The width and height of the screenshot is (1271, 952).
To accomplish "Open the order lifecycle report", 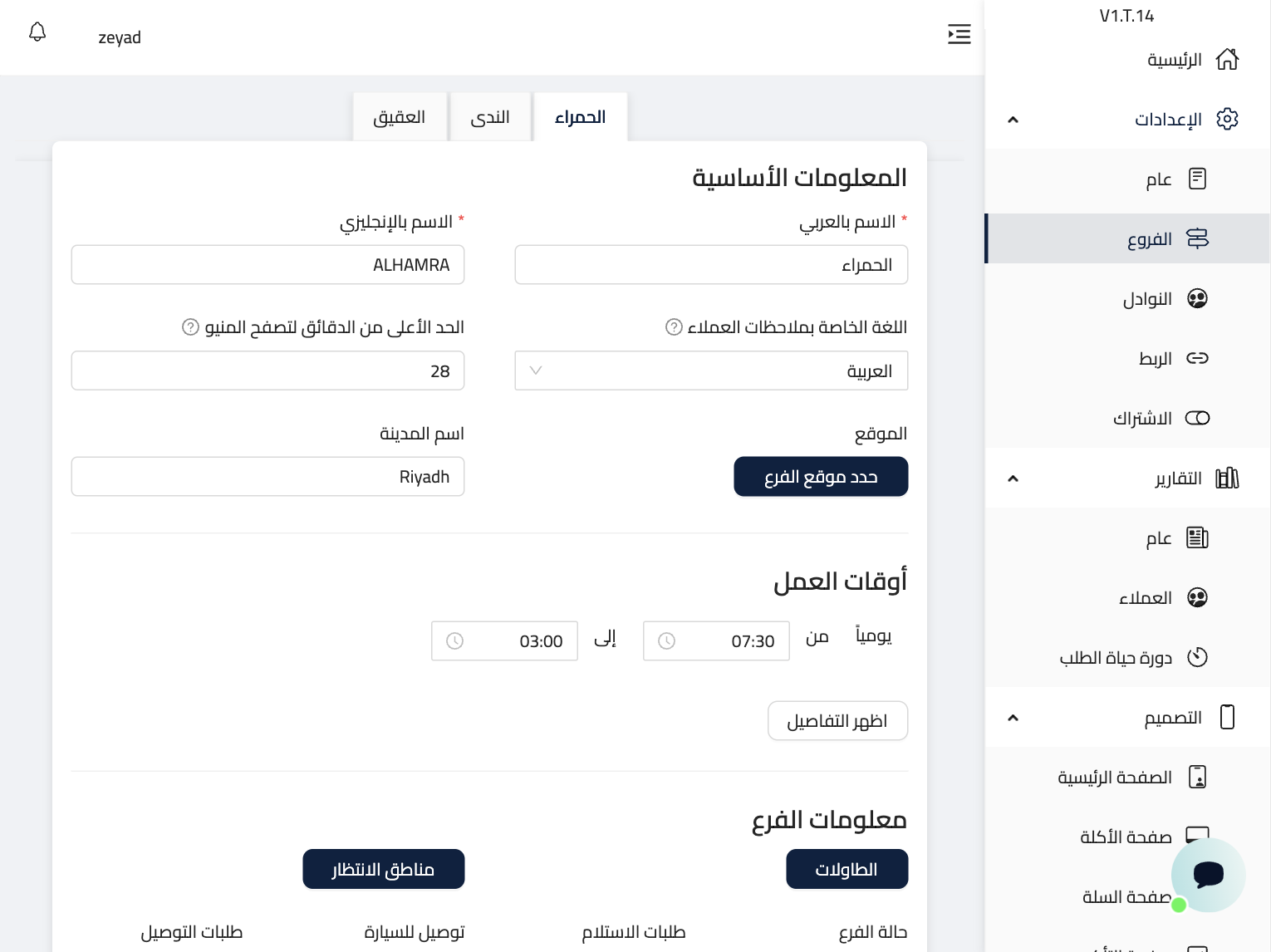I will coord(1133,658).
